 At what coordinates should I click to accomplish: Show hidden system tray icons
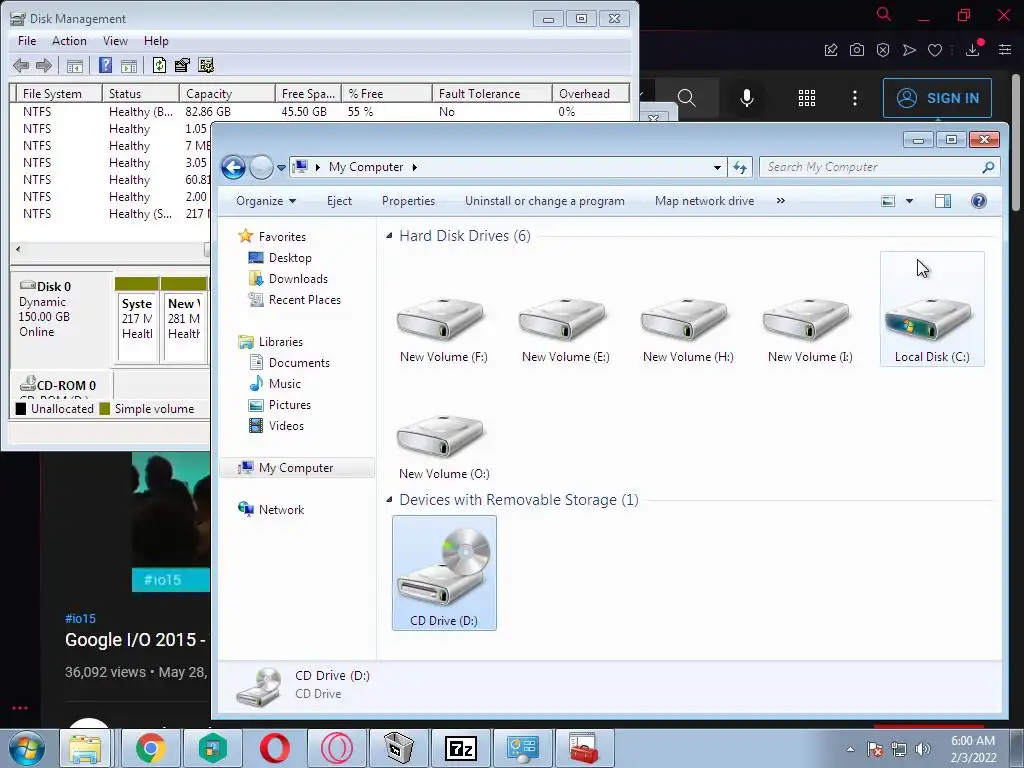pyautogui.click(x=850, y=749)
